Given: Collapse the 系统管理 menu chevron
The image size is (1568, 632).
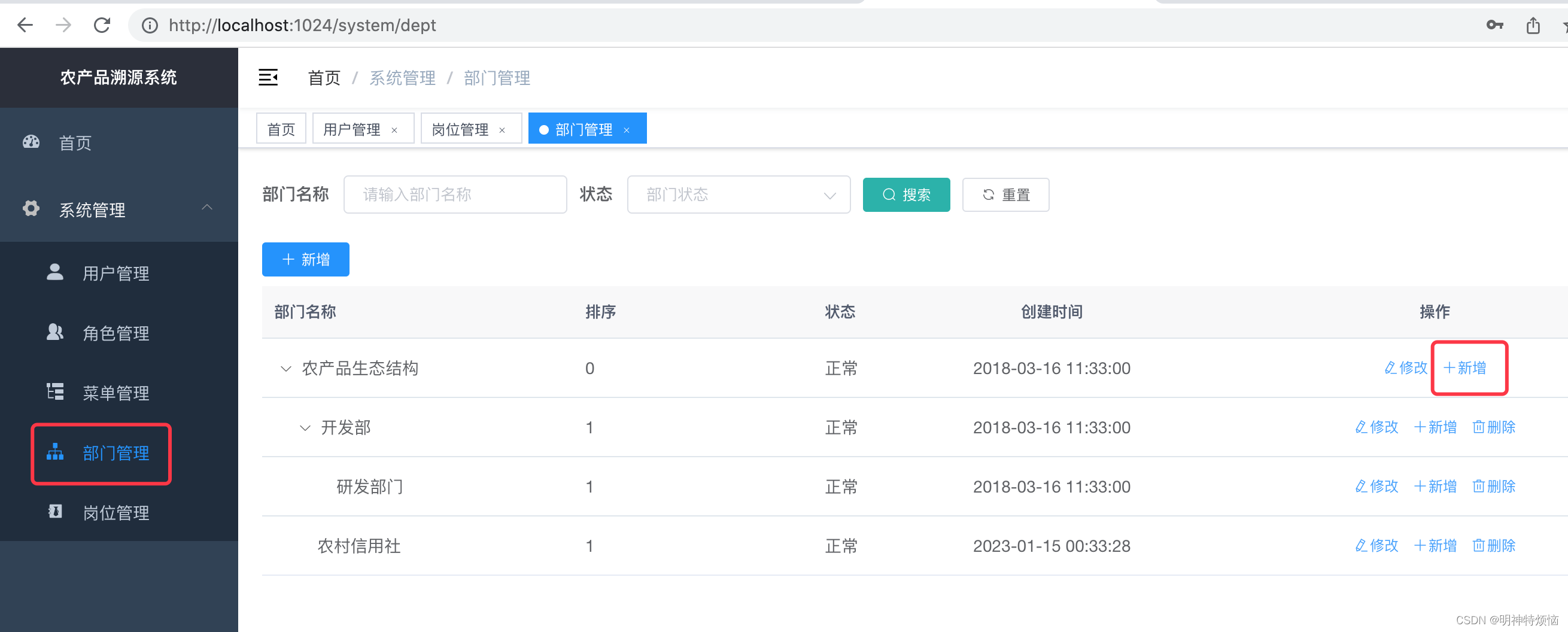Looking at the screenshot, I should tap(207, 208).
